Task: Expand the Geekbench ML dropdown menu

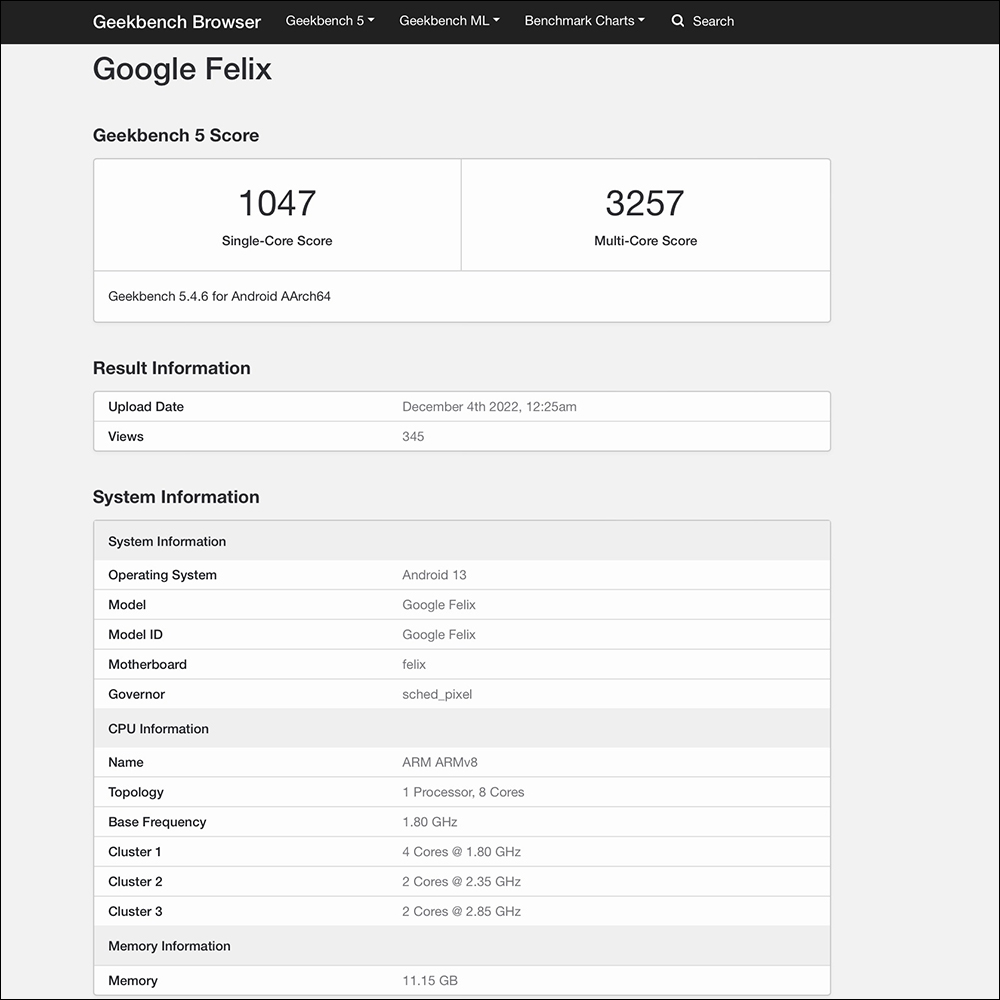Action: coord(449,21)
